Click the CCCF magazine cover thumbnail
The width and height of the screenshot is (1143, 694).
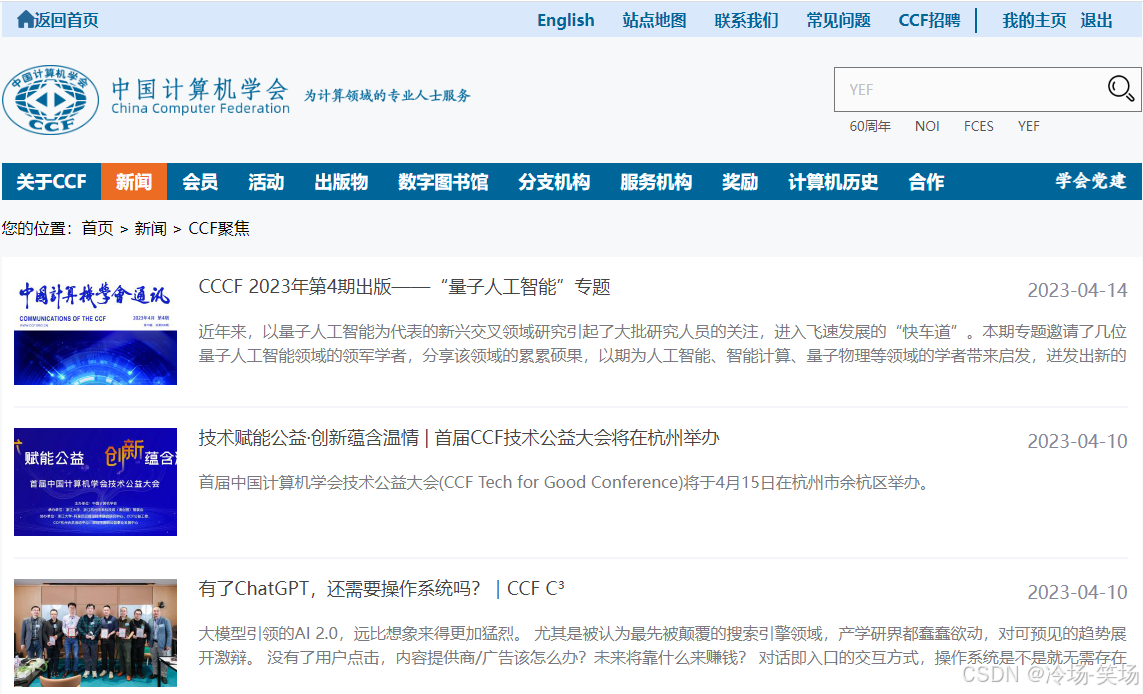95,331
